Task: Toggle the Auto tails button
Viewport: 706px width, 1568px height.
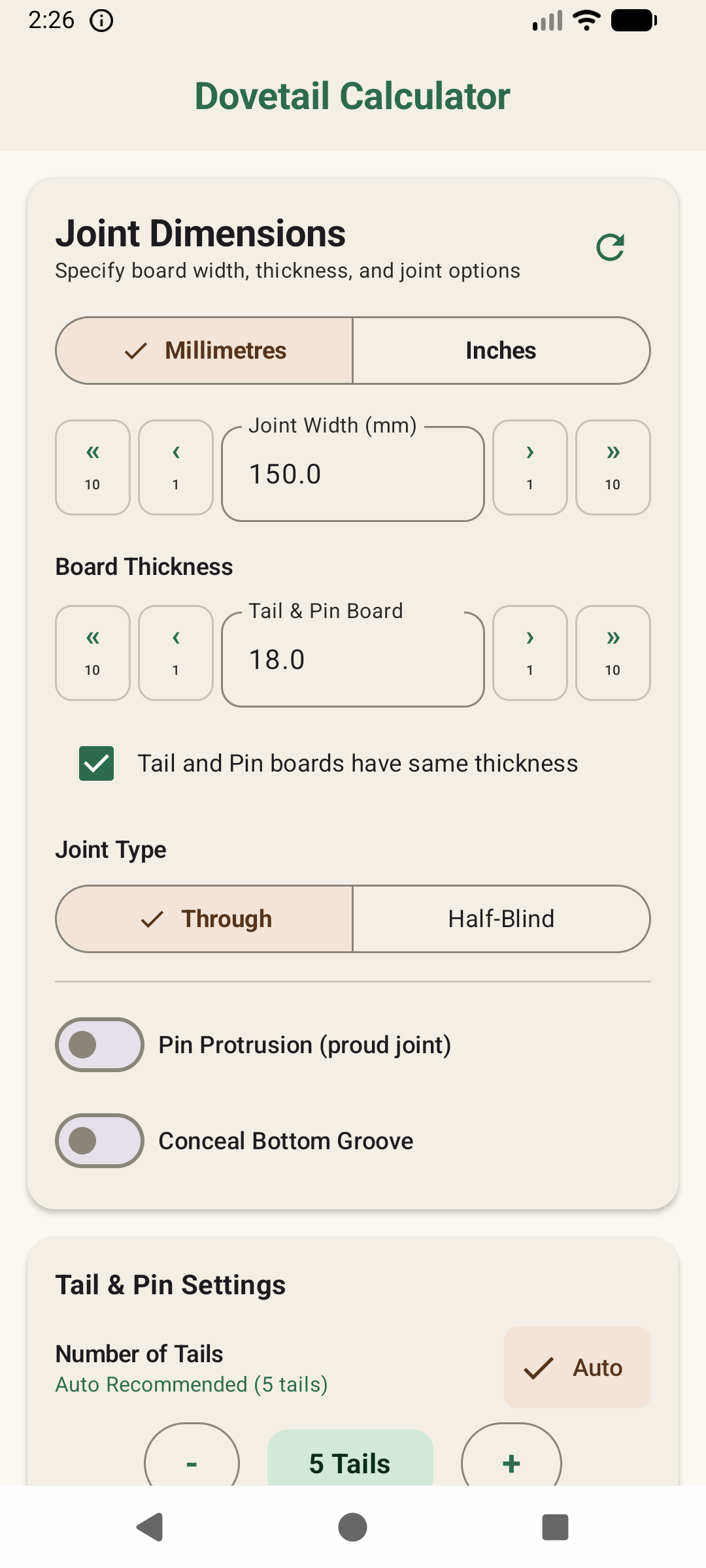Action: point(577,1367)
